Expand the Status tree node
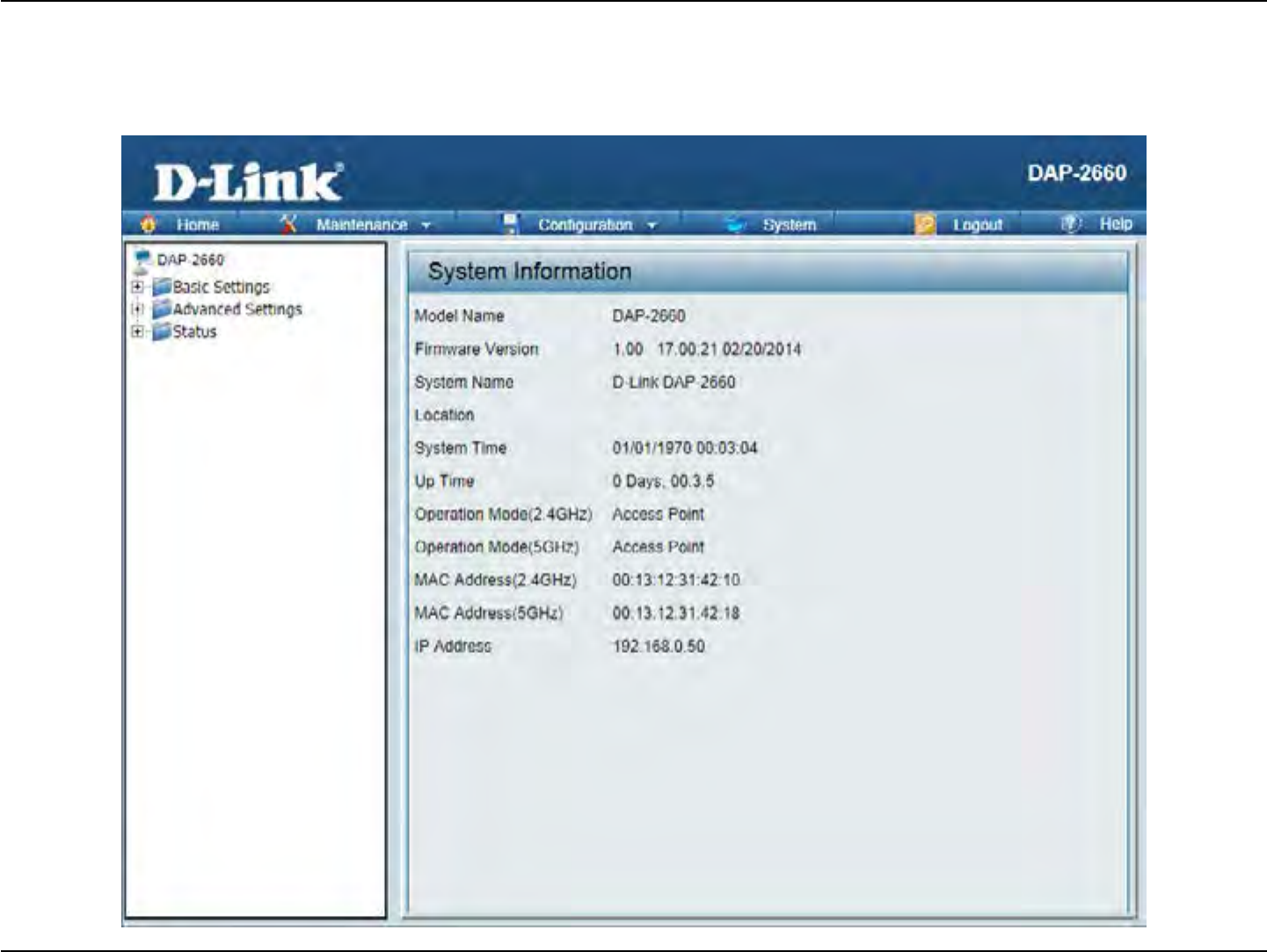 (x=137, y=332)
